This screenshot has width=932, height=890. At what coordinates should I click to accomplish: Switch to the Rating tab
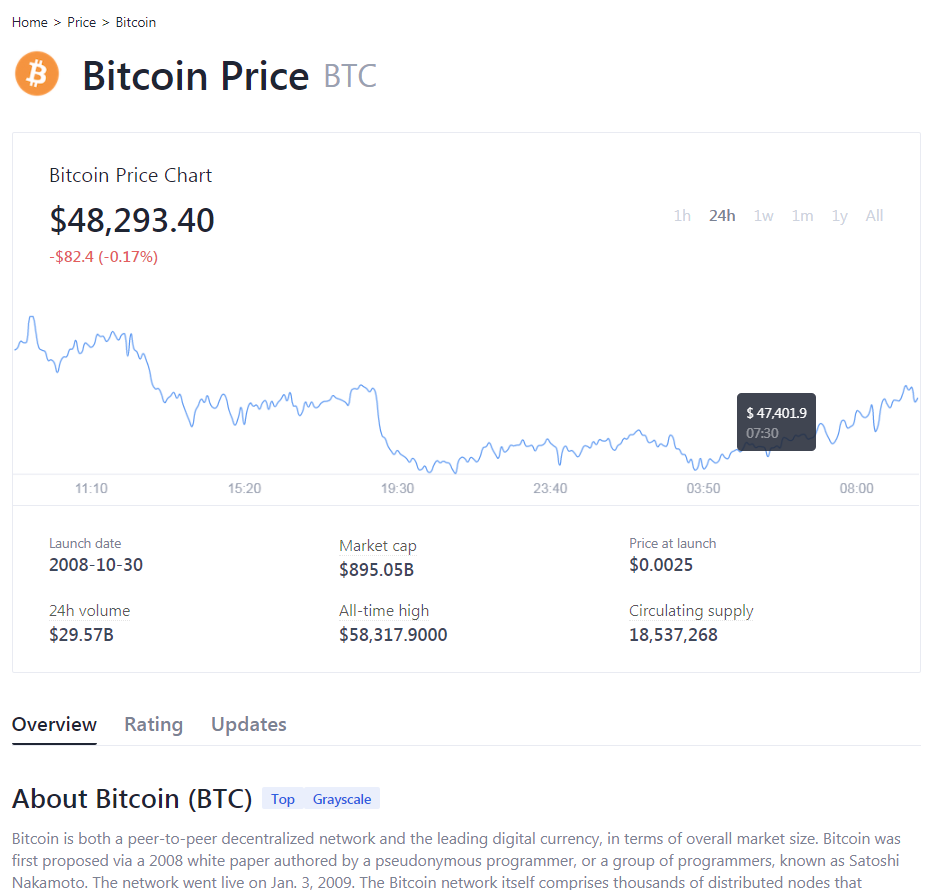153,724
